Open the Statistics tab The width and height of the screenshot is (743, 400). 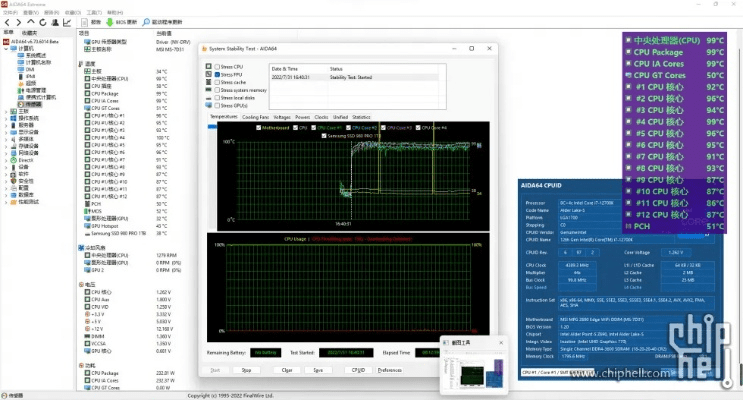pyautogui.click(x=361, y=117)
